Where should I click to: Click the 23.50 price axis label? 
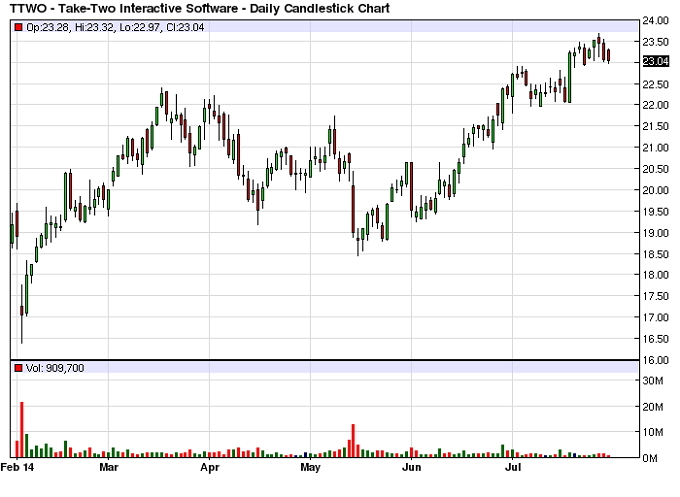click(x=655, y=42)
